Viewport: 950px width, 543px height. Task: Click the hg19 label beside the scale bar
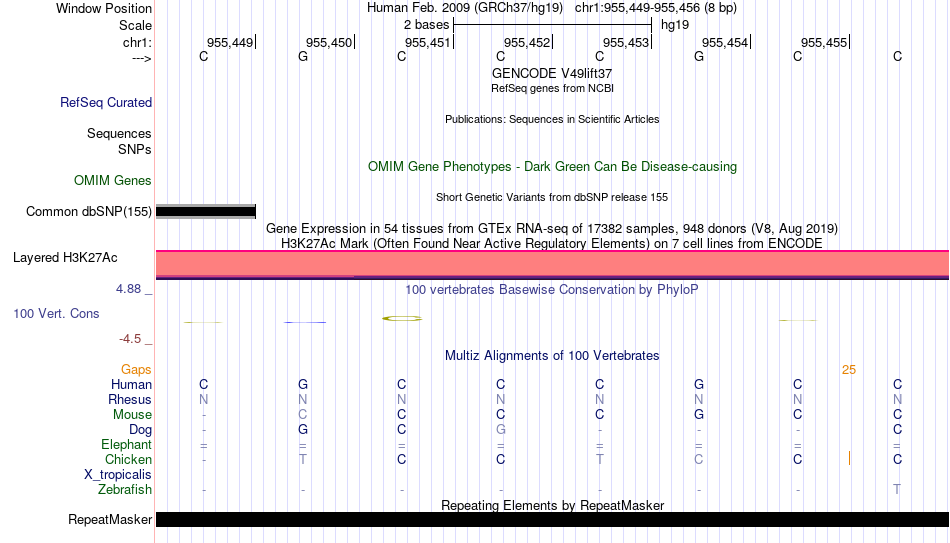(675, 25)
